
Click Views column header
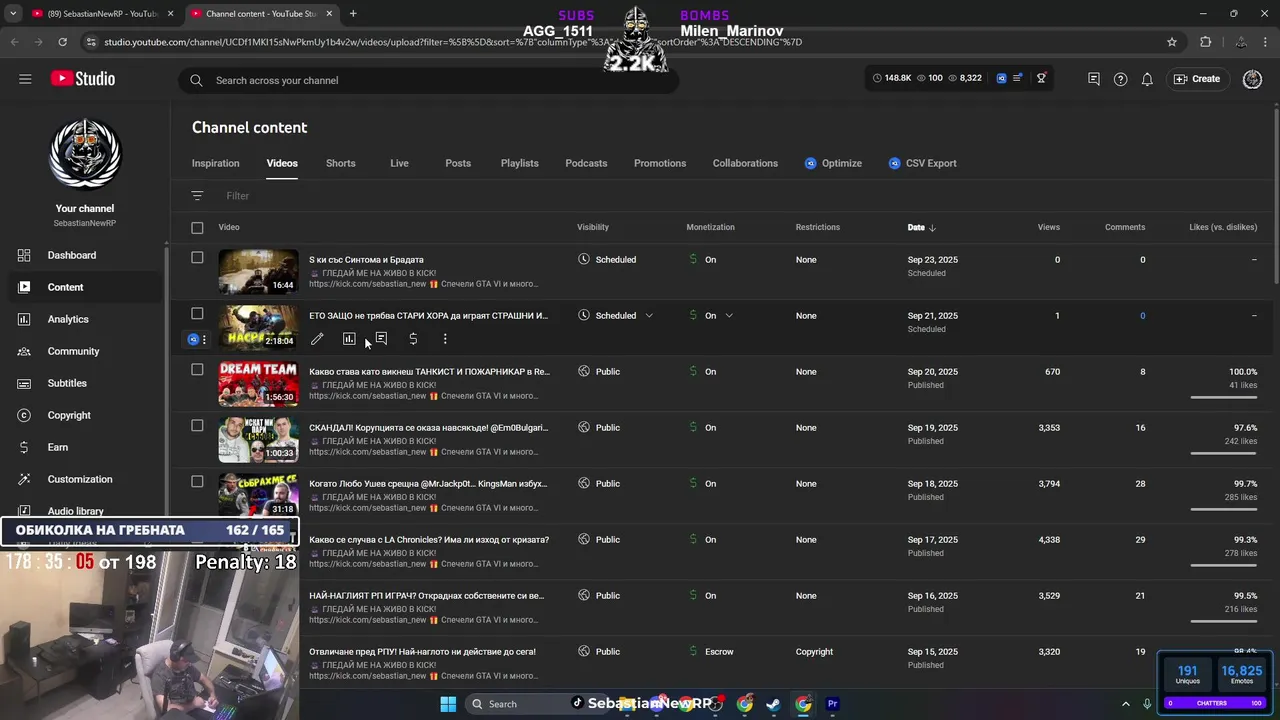tap(1048, 227)
